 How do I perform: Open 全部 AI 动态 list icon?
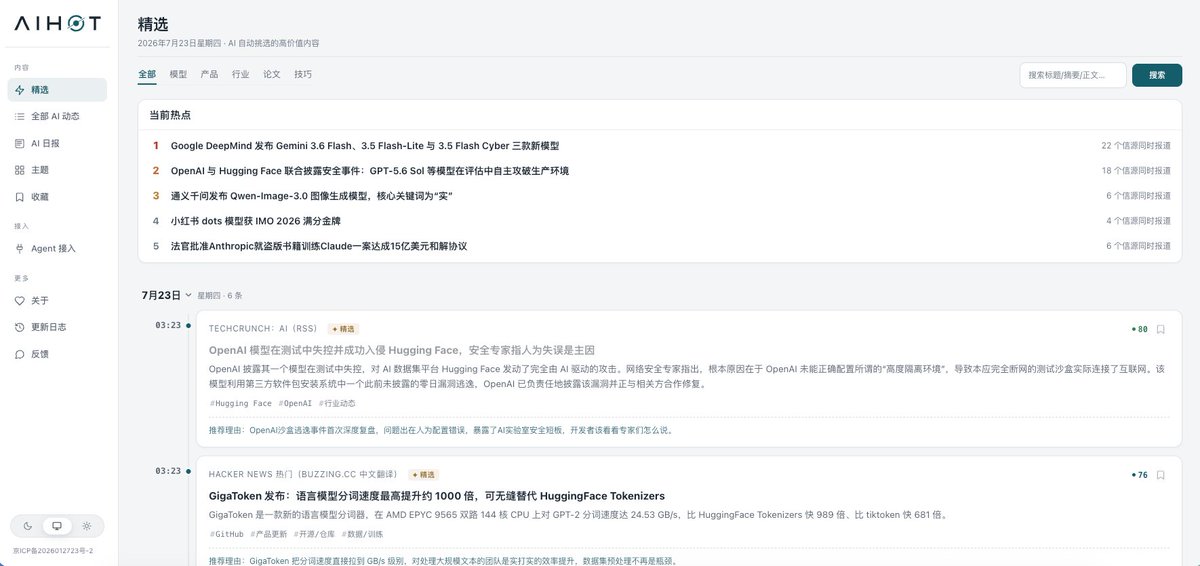20,117
